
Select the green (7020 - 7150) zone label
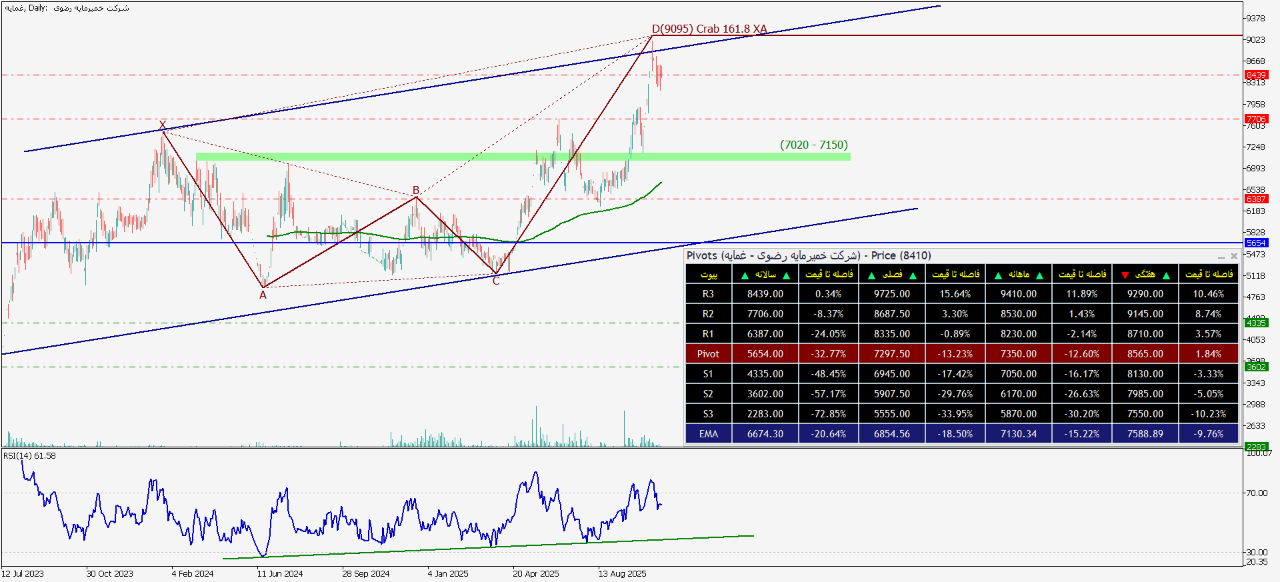(814, 145)
